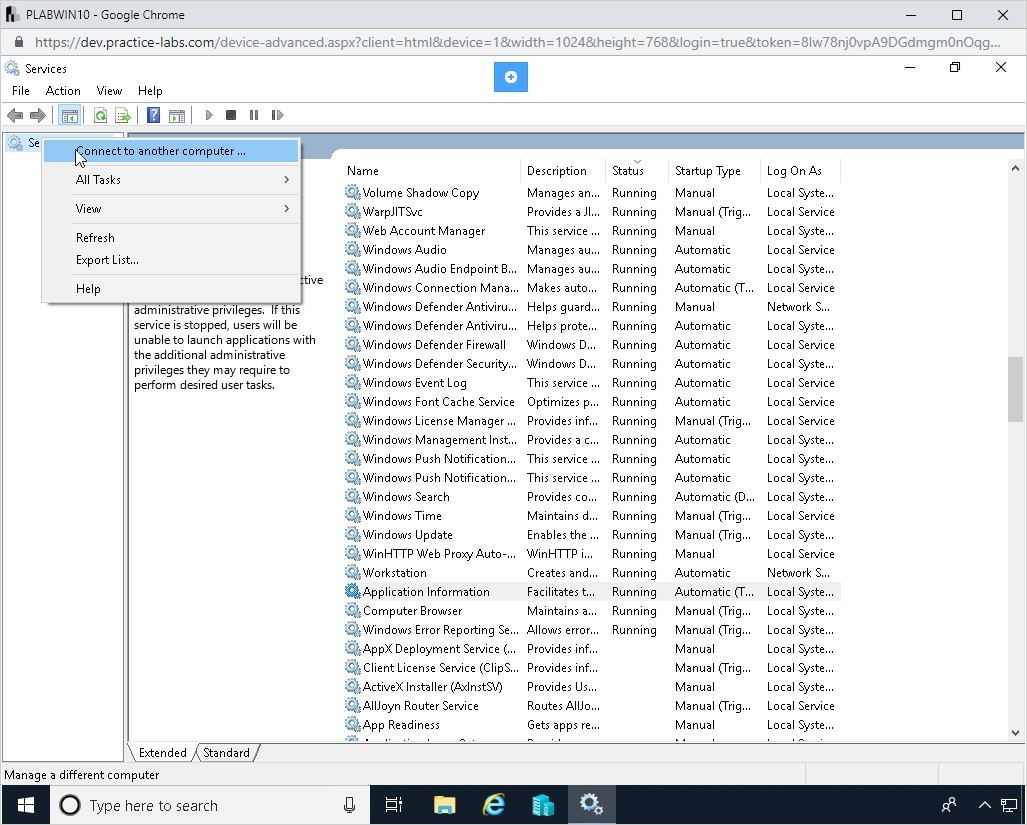Click the Start Service play icon

pos(209,115)
